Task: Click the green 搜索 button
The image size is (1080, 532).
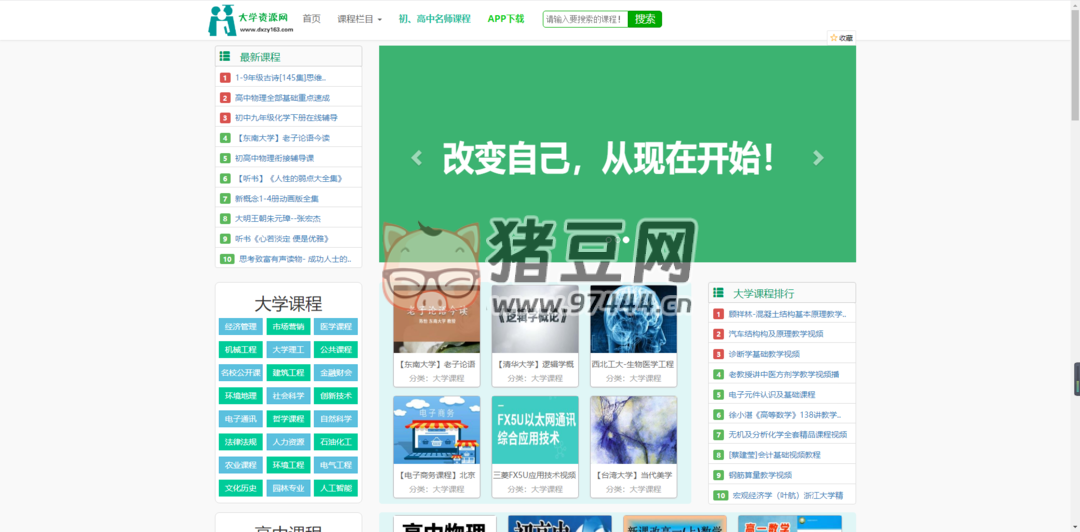Action: pos(645,19)
